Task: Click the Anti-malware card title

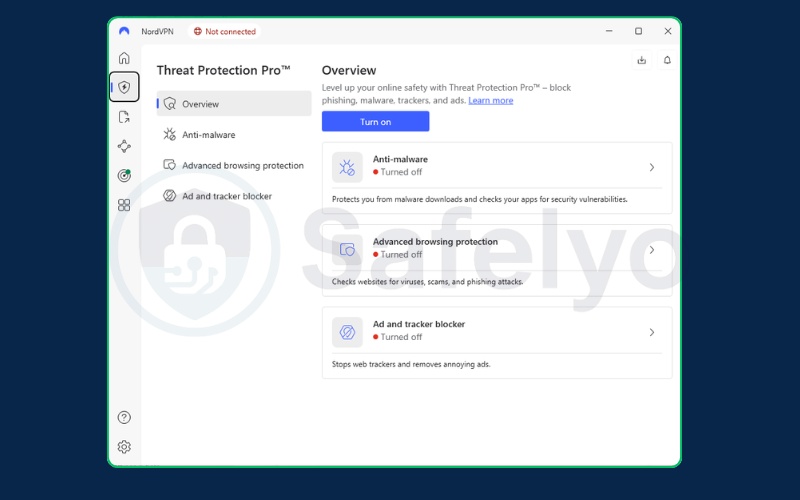Action: click(x=401, y=159)
